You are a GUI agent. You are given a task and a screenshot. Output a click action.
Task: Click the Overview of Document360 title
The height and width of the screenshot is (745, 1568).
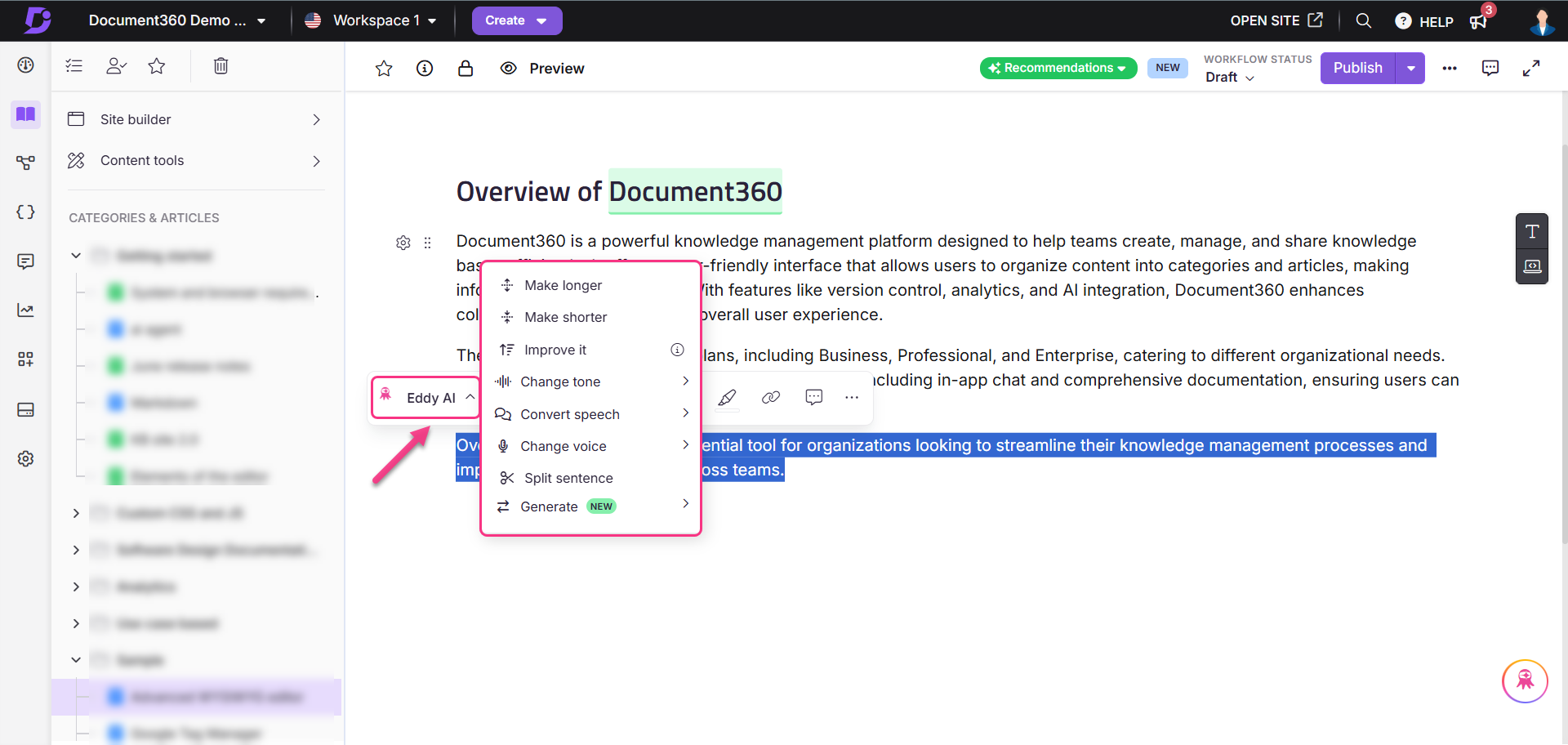619,192
